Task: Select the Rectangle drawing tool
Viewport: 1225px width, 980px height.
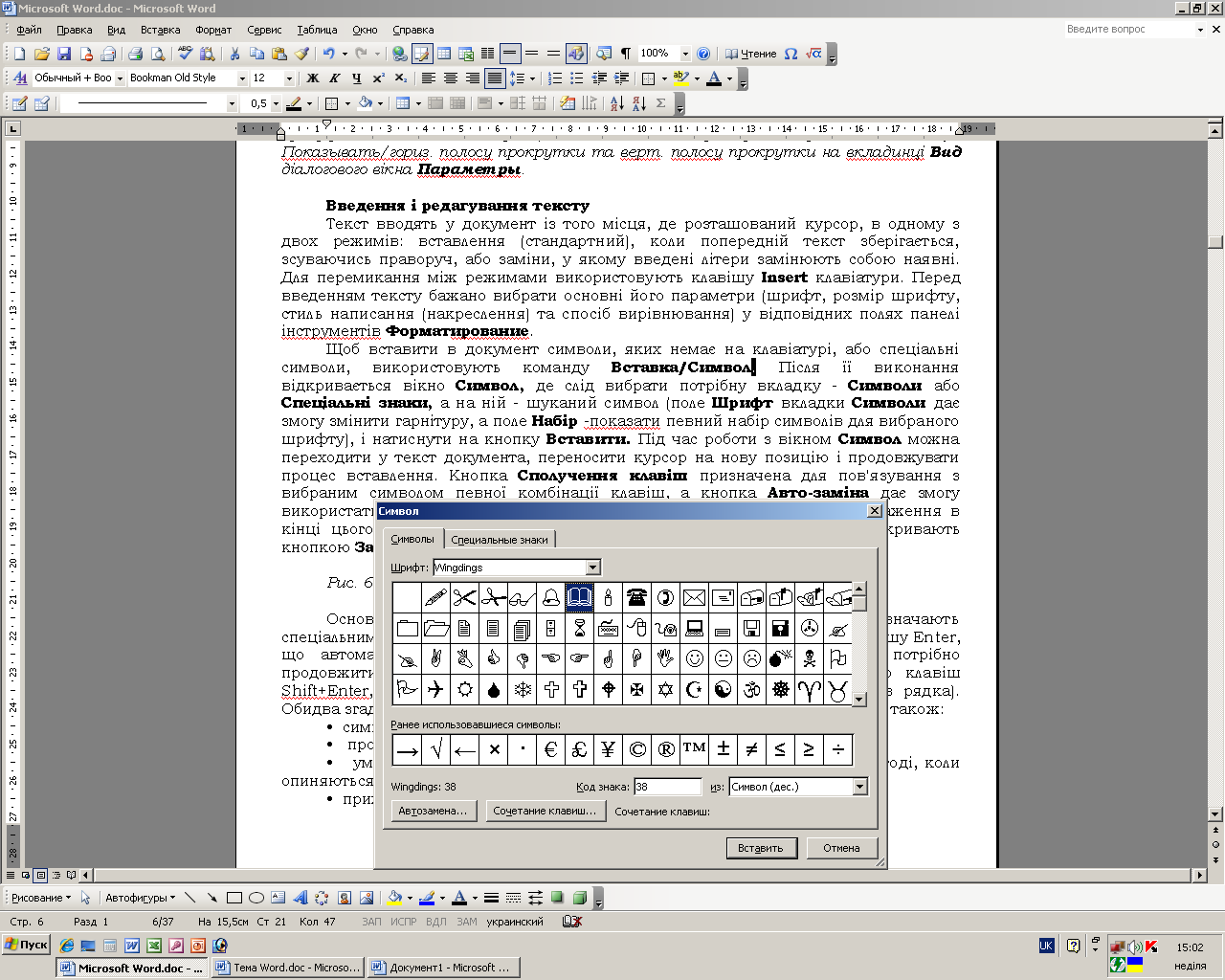Action: coord(234,898)
